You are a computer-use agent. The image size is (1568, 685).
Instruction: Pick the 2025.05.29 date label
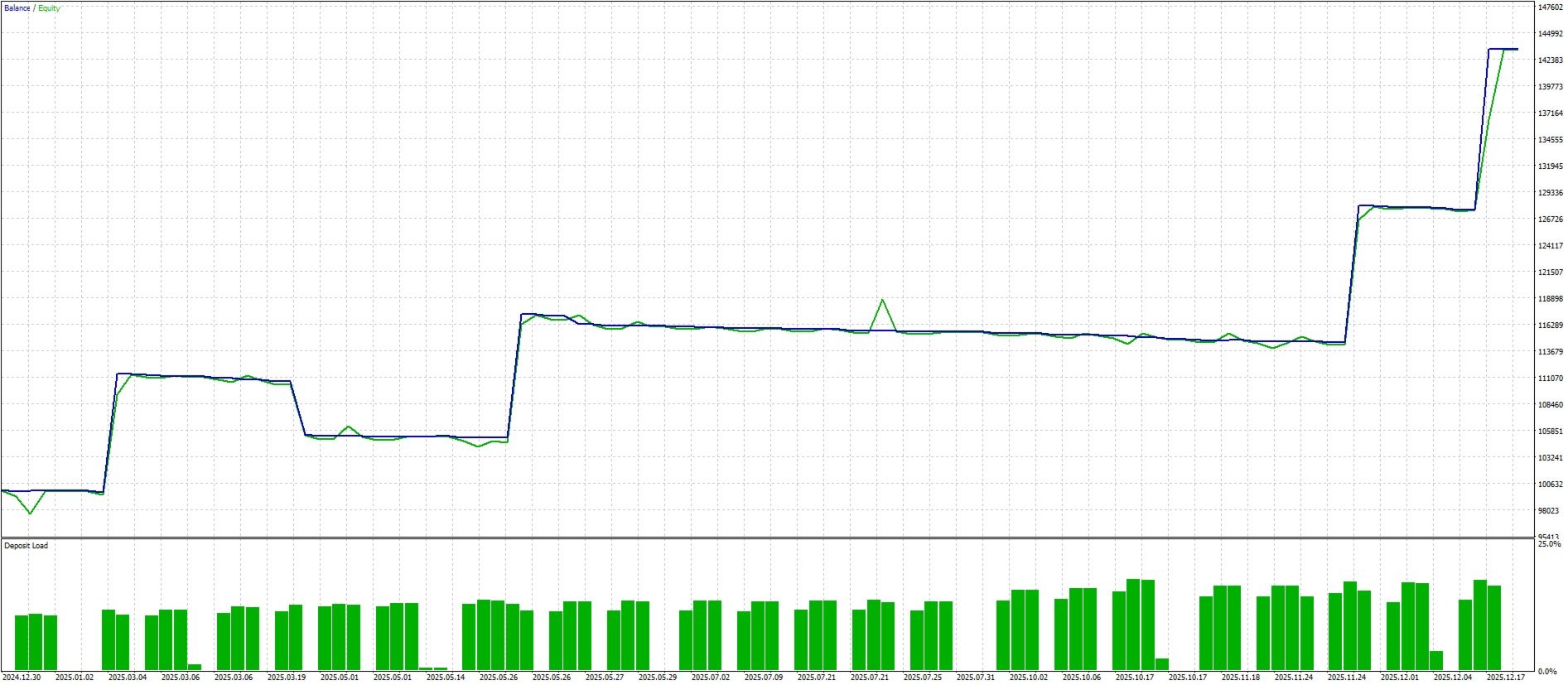click(658, 678)
